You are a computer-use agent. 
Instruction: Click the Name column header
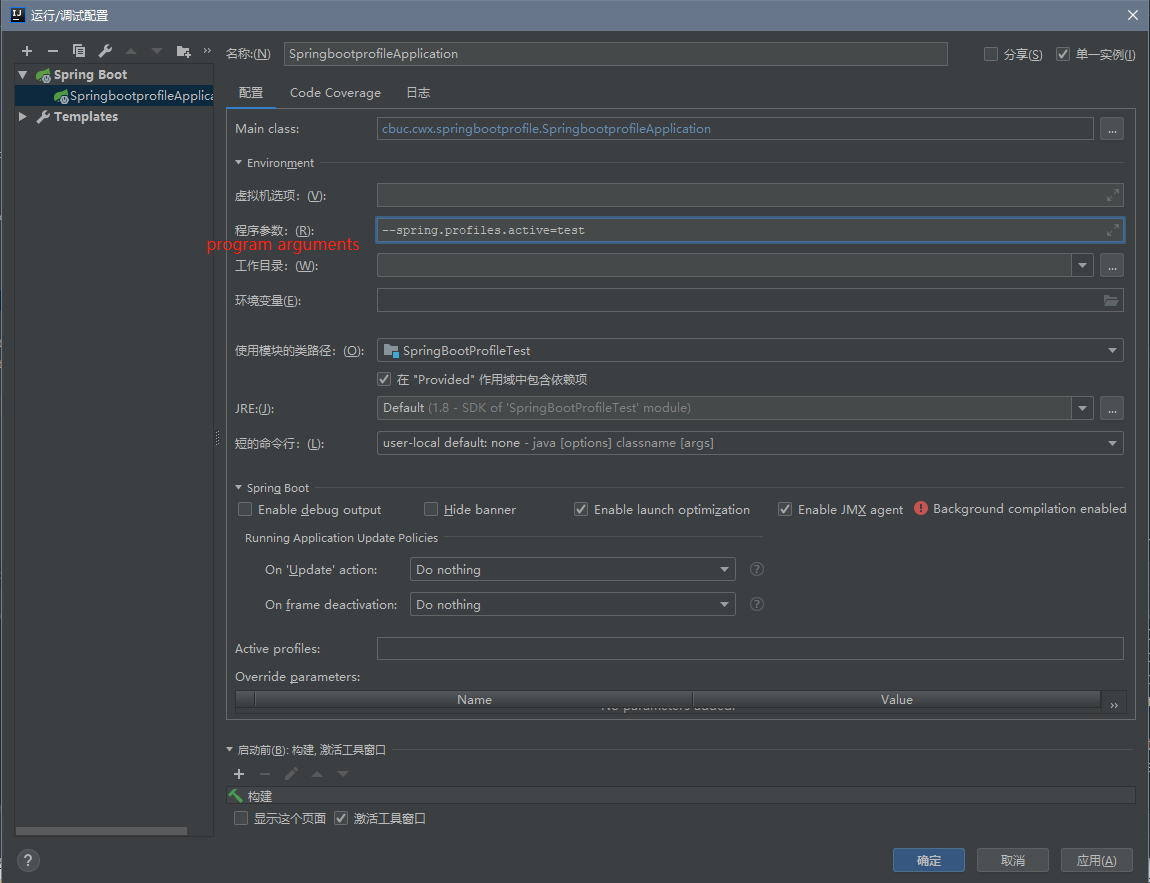[x=474, y=700]
